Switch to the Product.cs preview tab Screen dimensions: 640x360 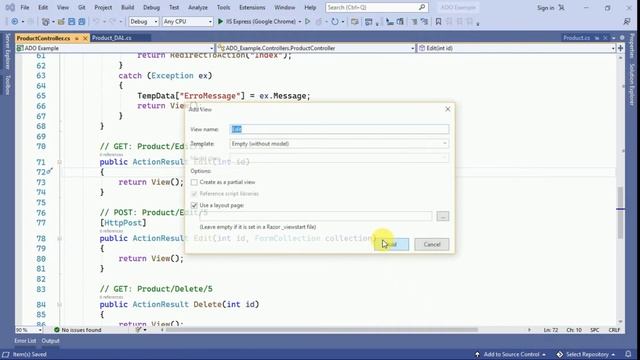pyautogui.click(x=576, y=38)
